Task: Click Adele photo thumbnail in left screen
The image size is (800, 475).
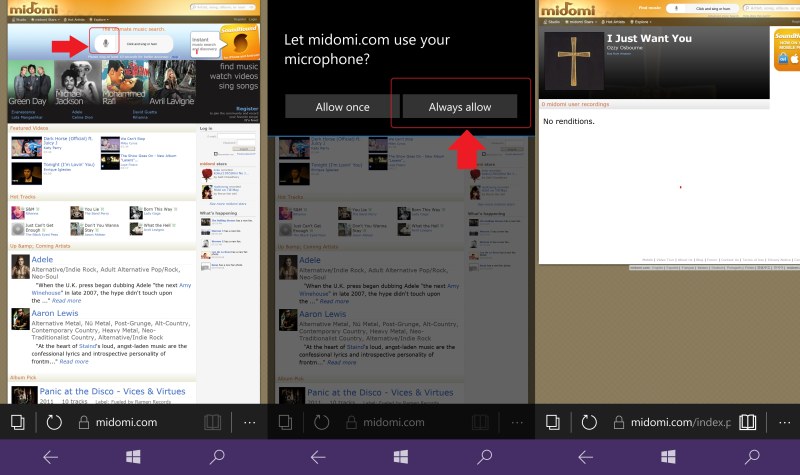Action: pos(20,267)
